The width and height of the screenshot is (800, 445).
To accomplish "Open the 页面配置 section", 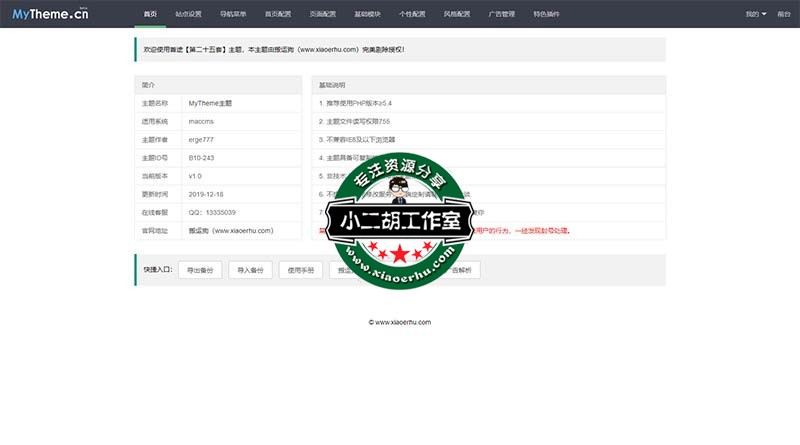I will 323,15.
